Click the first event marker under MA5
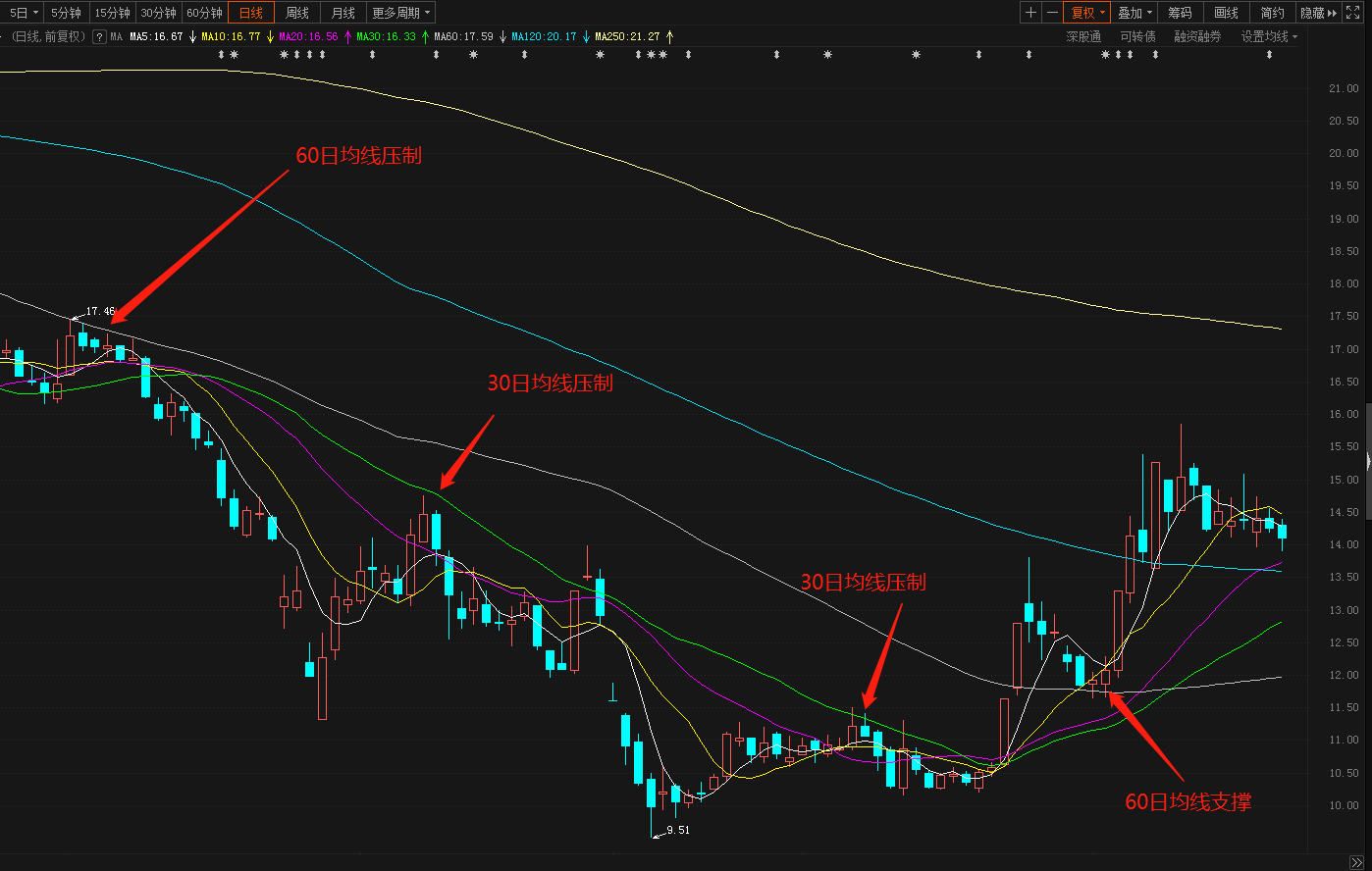Viewport: 1372px width, 871px height. [221, 55]
